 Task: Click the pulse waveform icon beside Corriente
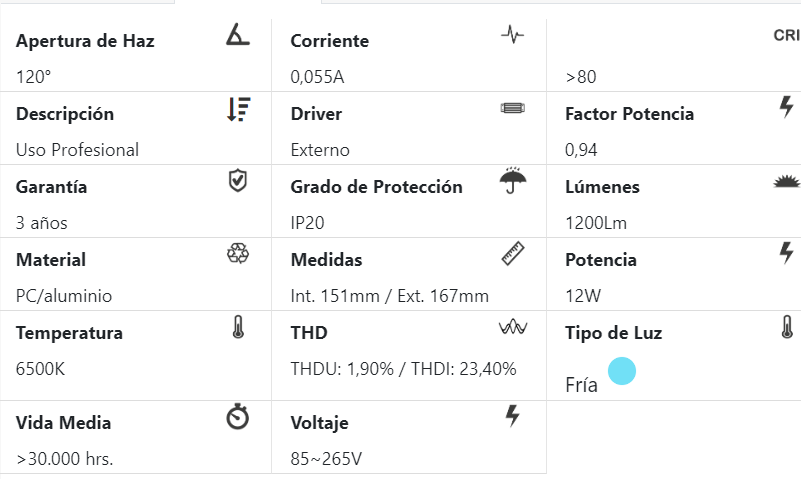click(512, 35)
